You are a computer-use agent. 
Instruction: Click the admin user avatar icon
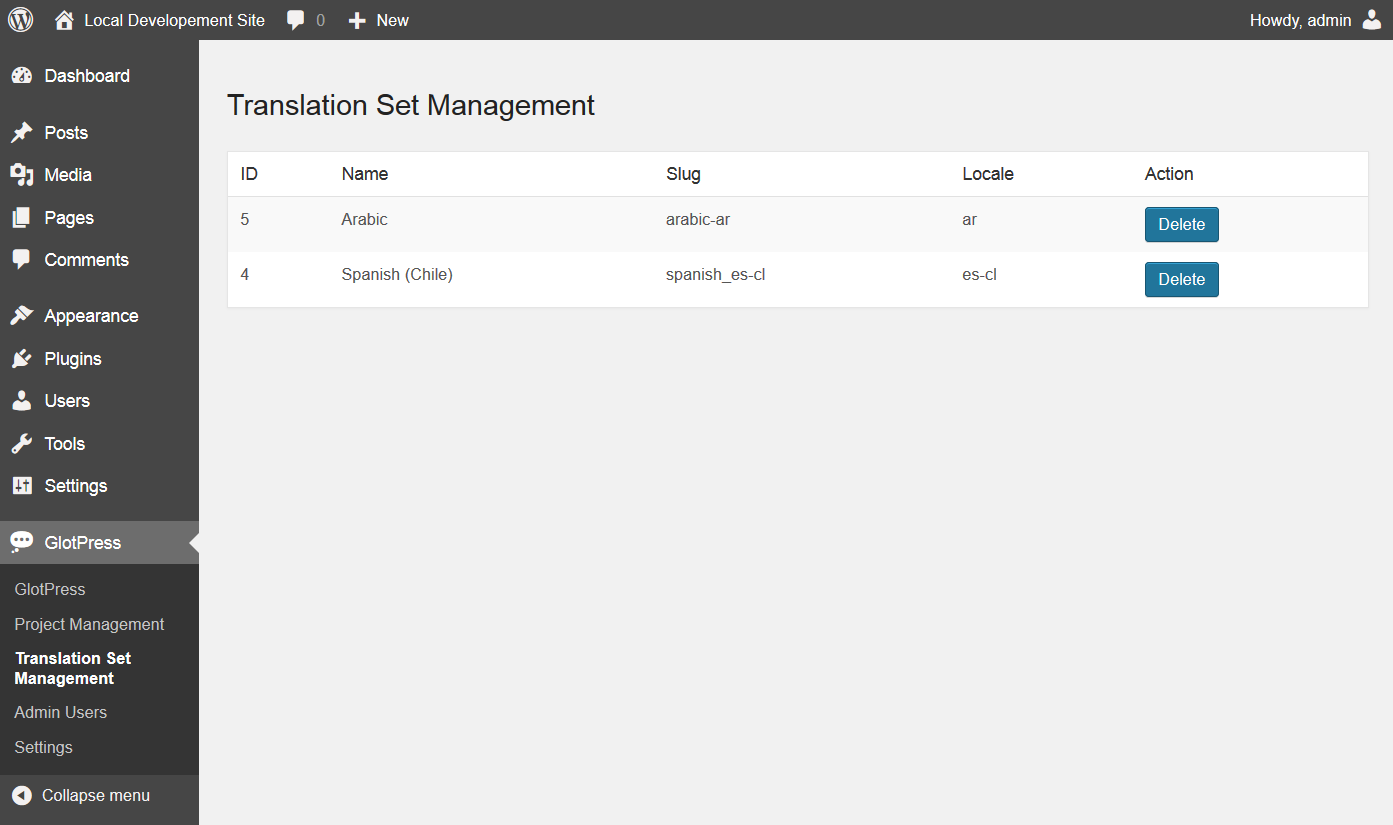1372,20
